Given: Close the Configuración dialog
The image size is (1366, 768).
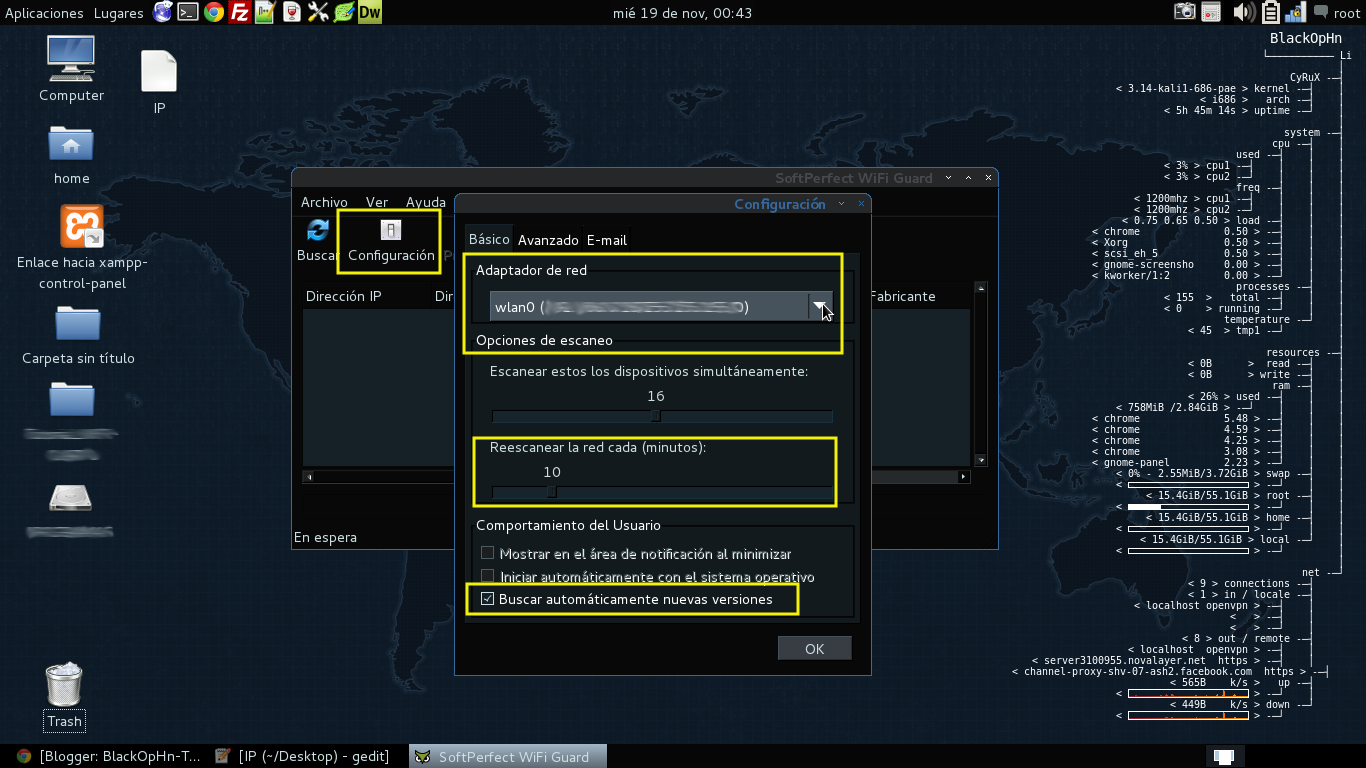Looking at the screenshot, I should [861, 203].
